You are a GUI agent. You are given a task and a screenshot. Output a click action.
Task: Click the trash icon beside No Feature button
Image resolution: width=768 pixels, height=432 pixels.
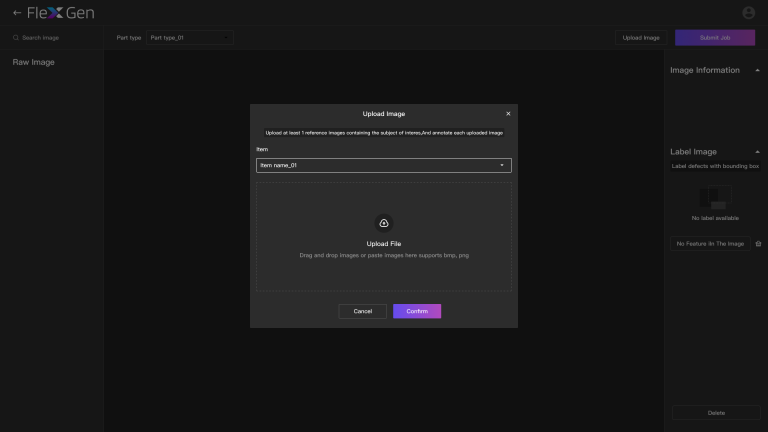758,243
